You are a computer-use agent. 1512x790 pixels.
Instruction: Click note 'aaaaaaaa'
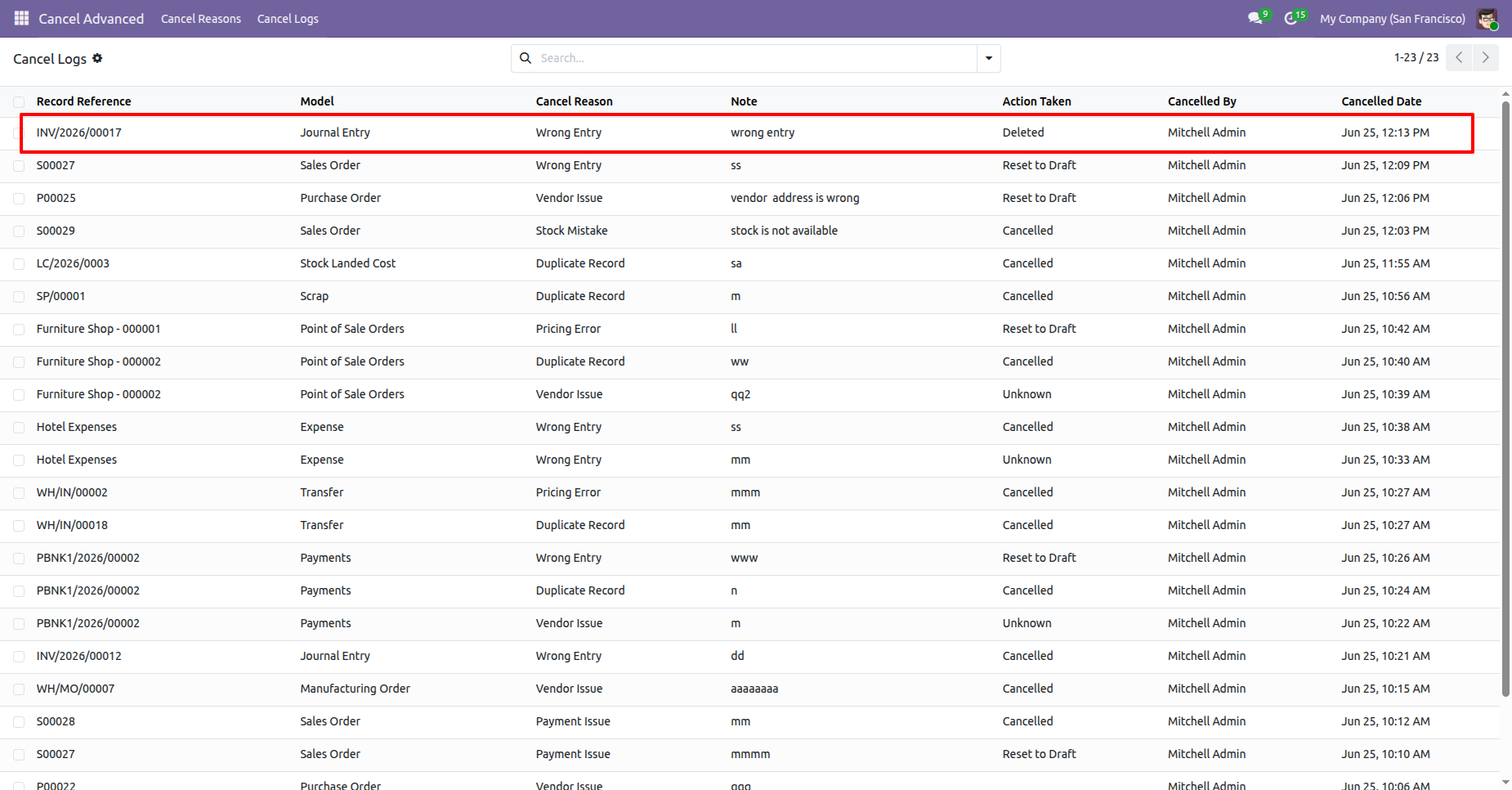754,689
